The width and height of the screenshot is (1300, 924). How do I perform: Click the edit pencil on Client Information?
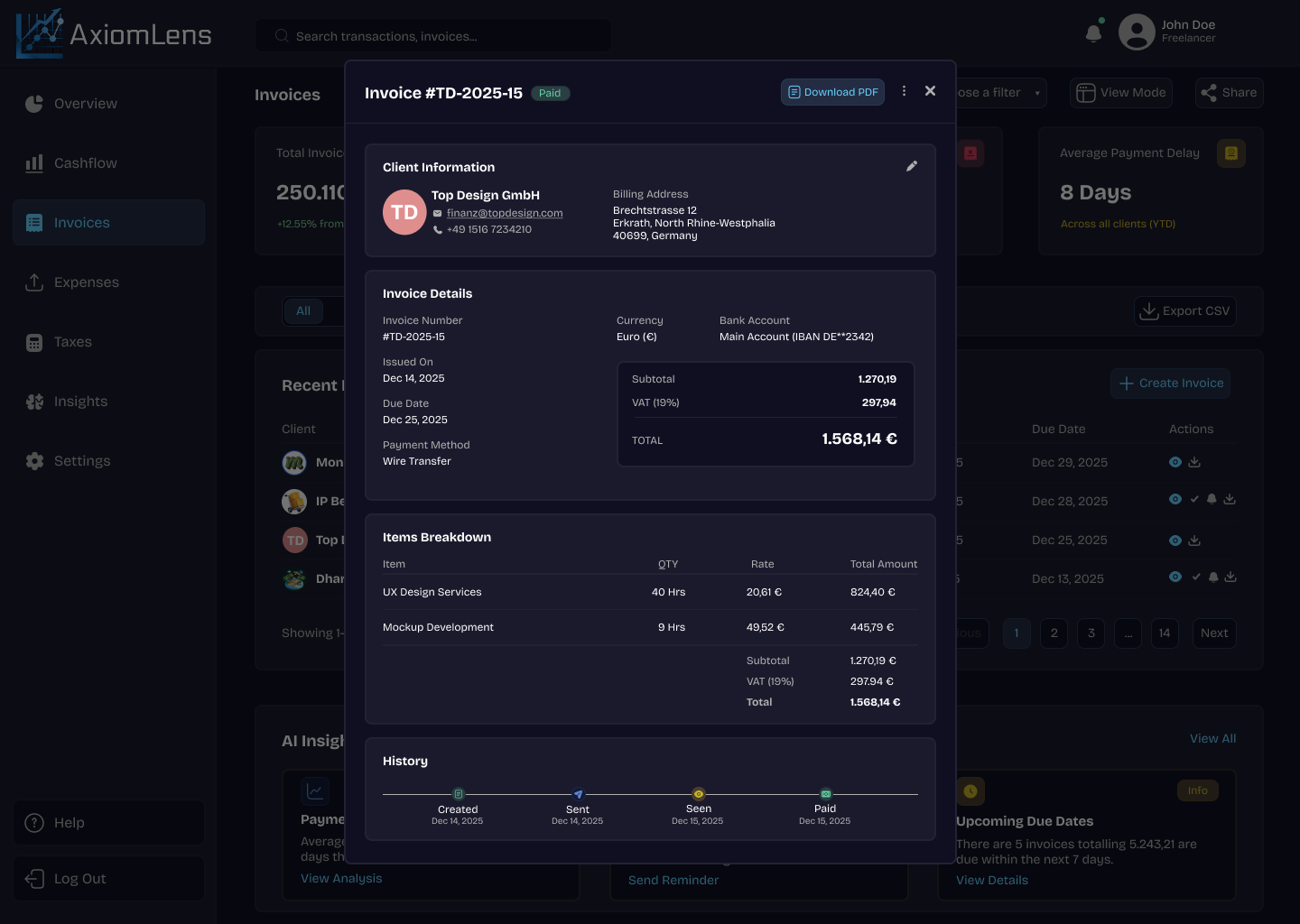912,166
